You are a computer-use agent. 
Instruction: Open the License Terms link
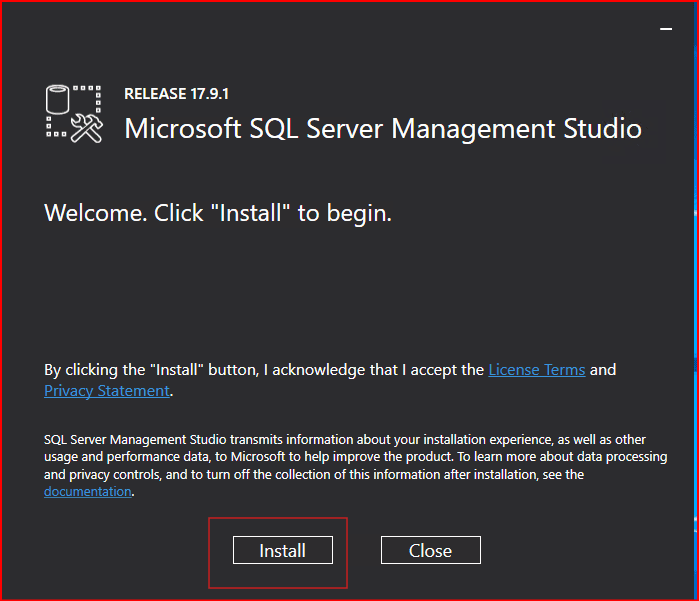536,370
